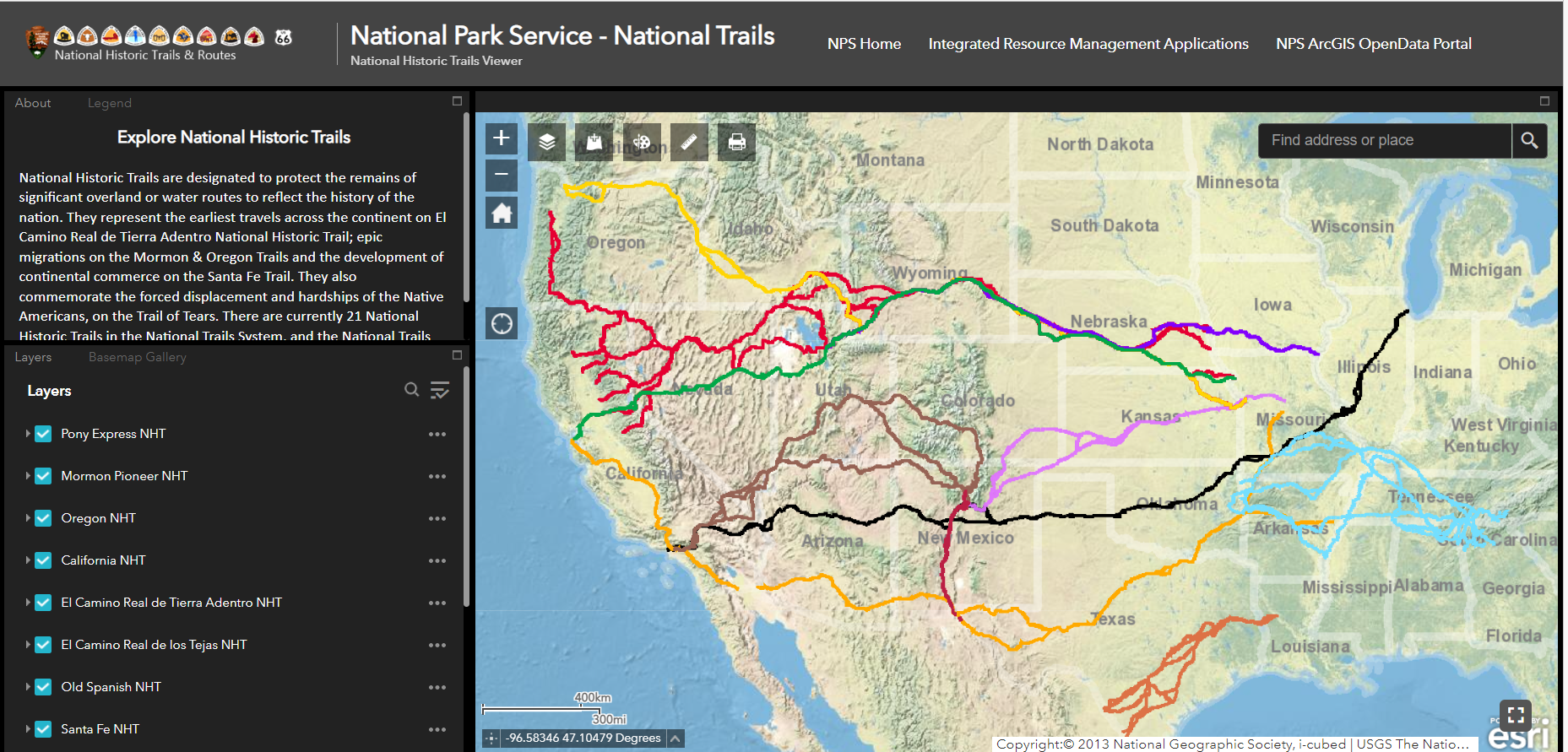Click in Find address or place field
Screen dimensions: 1568x752
1385,140
